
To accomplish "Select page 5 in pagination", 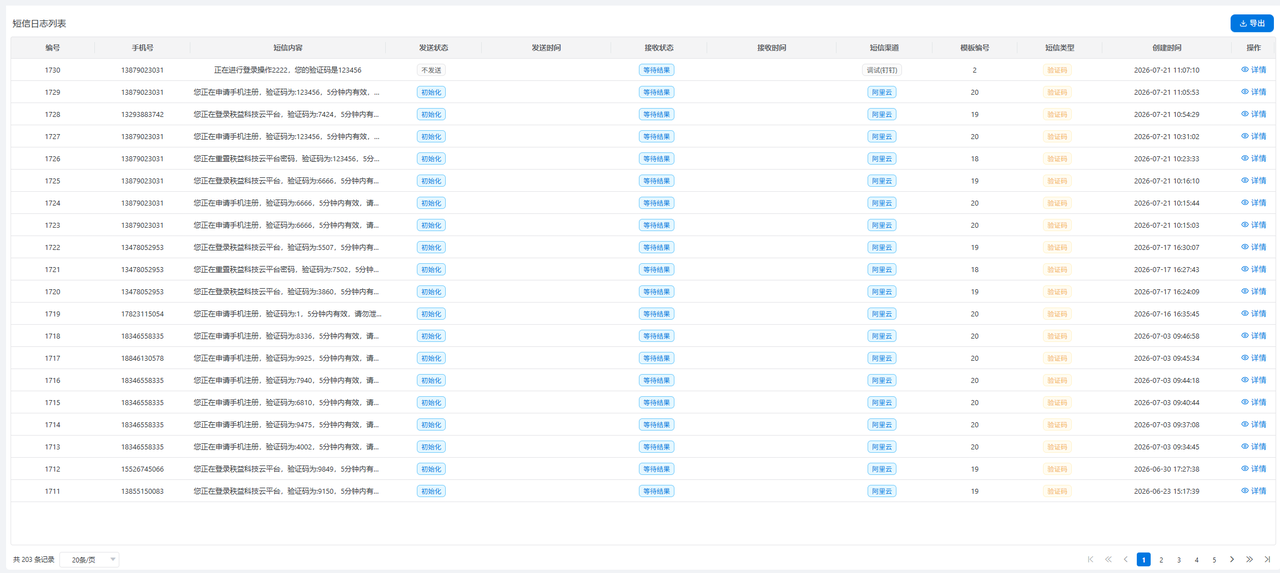I will tap(1214, 560).
